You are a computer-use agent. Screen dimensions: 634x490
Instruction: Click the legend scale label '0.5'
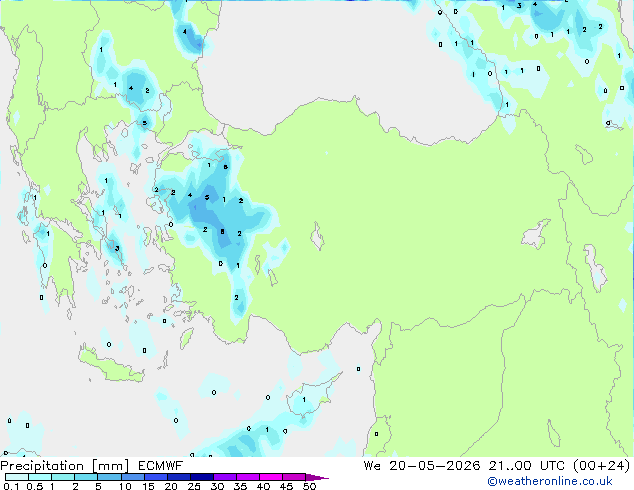(x=35, y=486)
